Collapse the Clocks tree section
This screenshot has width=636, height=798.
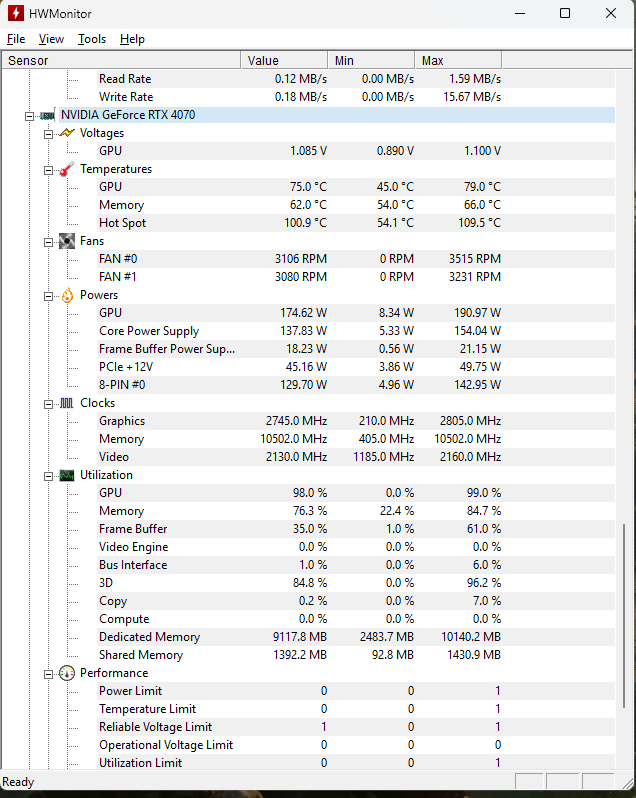point(48,404)
